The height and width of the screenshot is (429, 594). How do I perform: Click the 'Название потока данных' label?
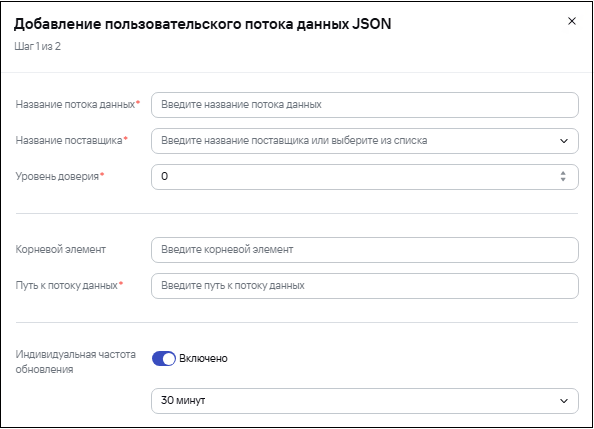point(75,104)
